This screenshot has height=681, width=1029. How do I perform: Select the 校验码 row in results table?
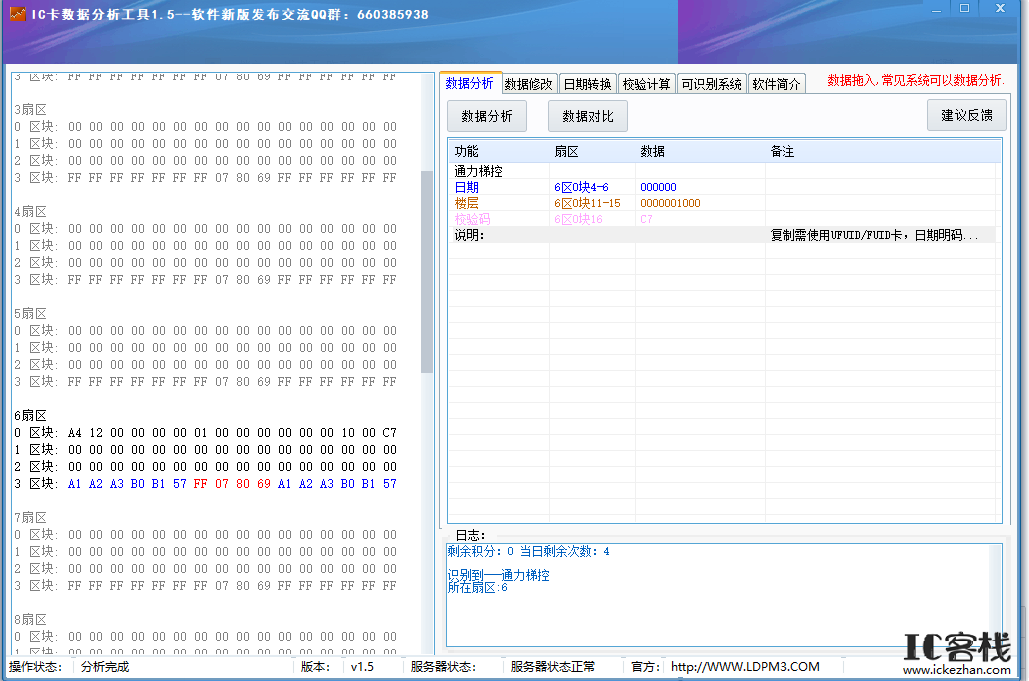pyautogui.click(x=724, y=219)
